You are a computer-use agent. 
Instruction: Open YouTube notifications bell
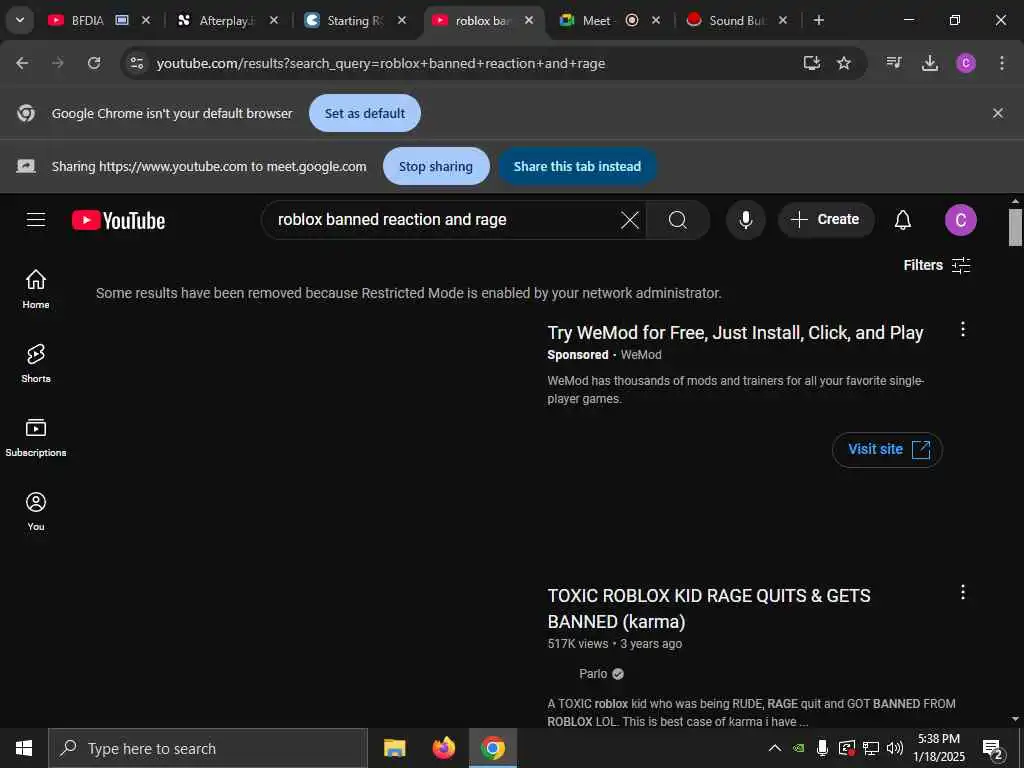(x=903, y=220)
